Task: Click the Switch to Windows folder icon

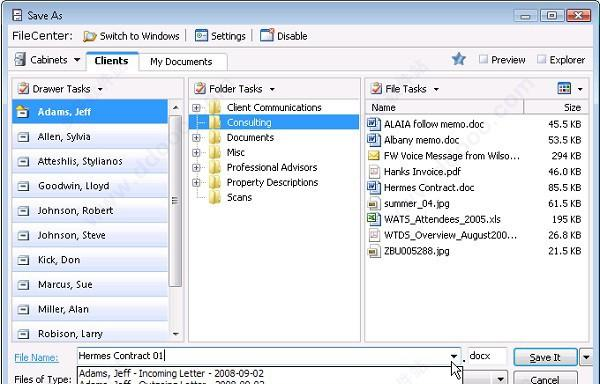Action: (90, 36)
